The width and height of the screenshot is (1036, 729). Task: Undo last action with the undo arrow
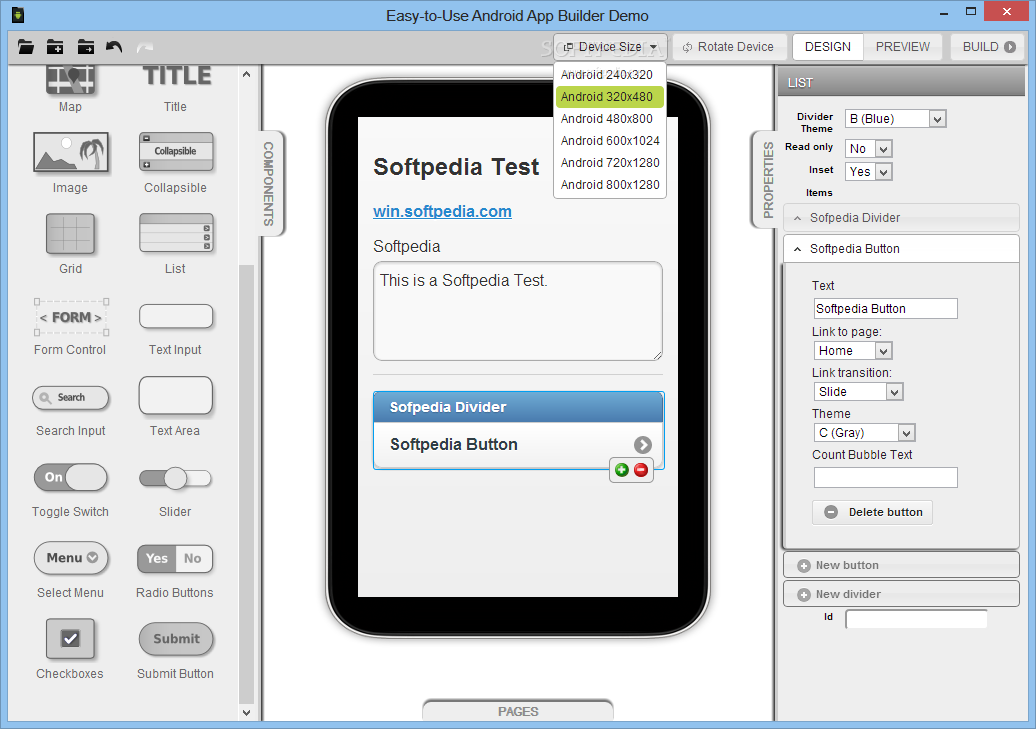coord(114,47)
